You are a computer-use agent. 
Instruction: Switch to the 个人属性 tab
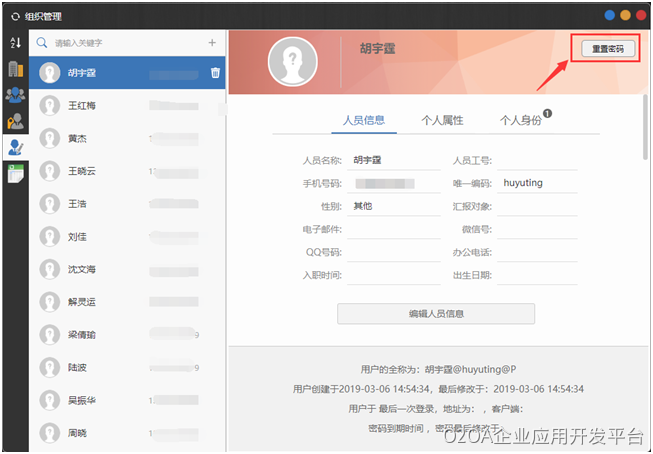point(442,120)
